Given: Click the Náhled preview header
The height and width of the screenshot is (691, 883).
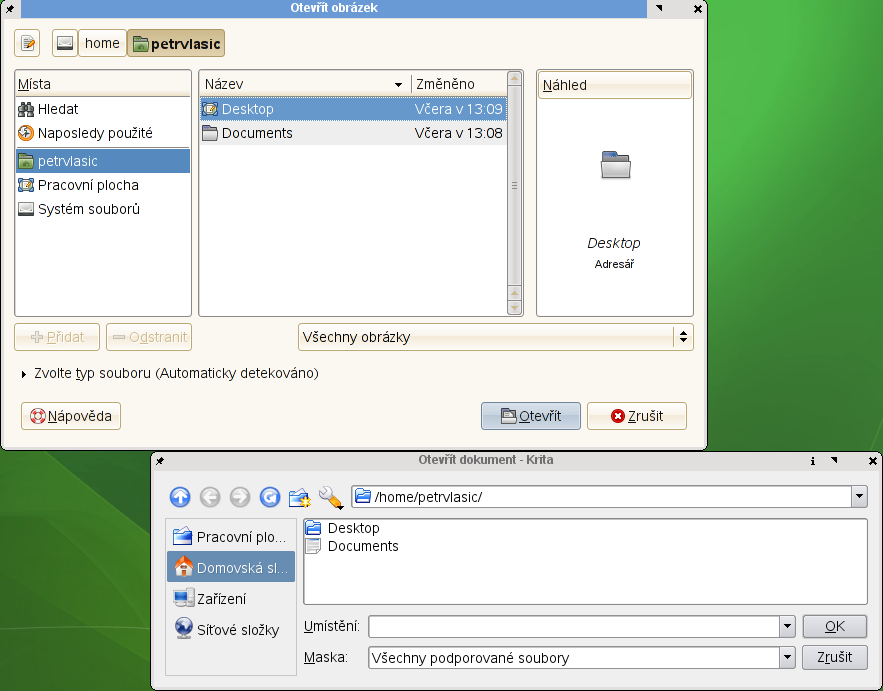Looking at the screenshot, I should [x=614, y=85].
